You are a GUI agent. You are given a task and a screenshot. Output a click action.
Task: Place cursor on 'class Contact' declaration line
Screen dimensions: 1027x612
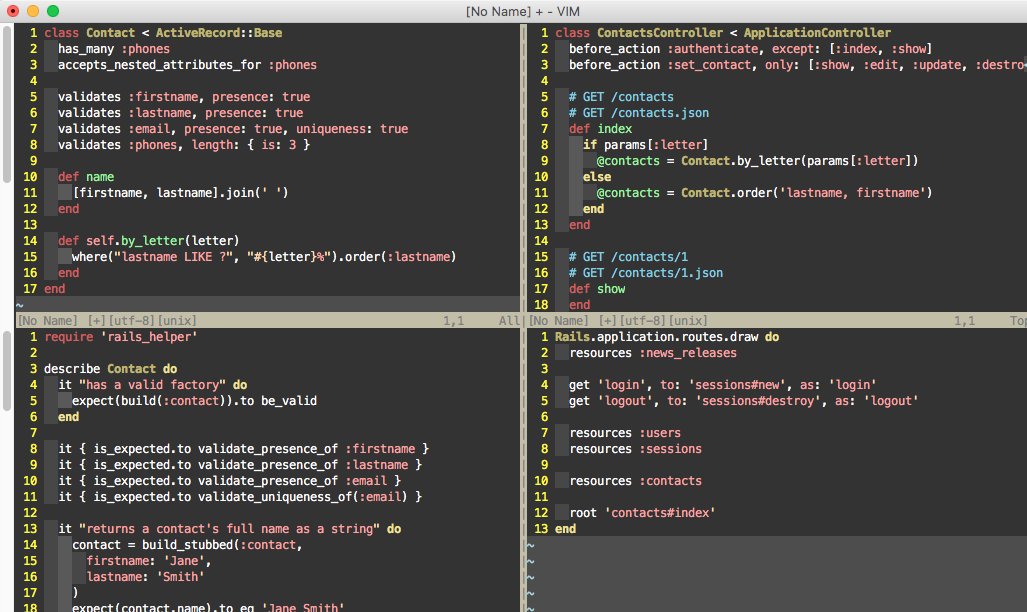point(163,33)
